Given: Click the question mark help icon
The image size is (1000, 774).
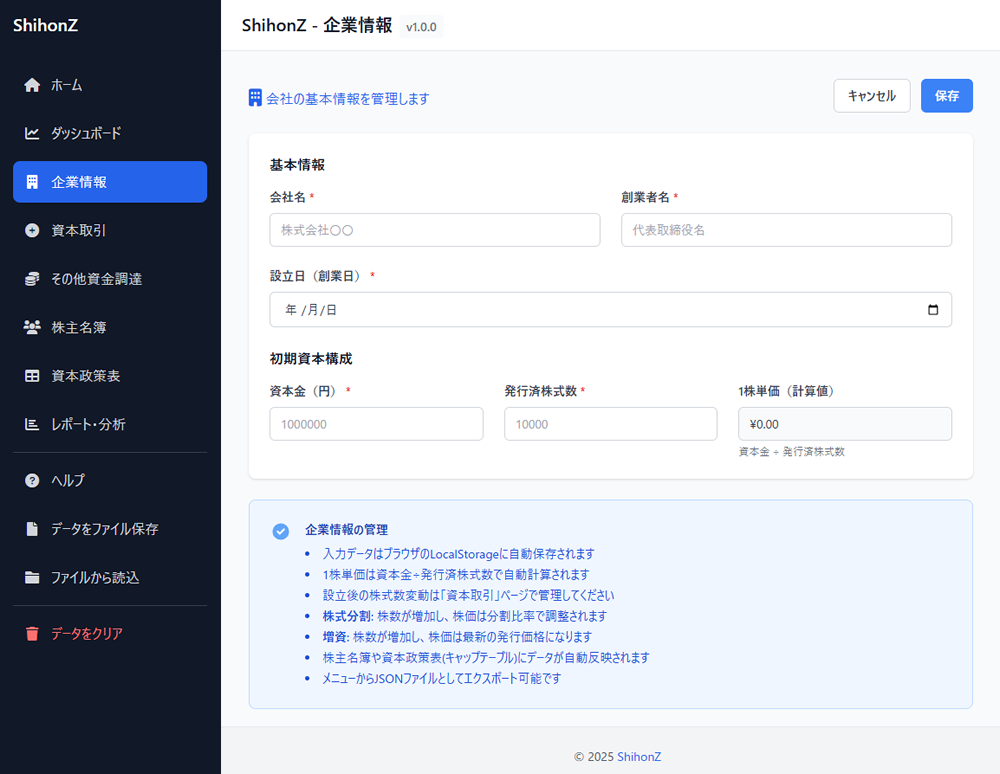Looking at the screenshot, I should point(32,480).
